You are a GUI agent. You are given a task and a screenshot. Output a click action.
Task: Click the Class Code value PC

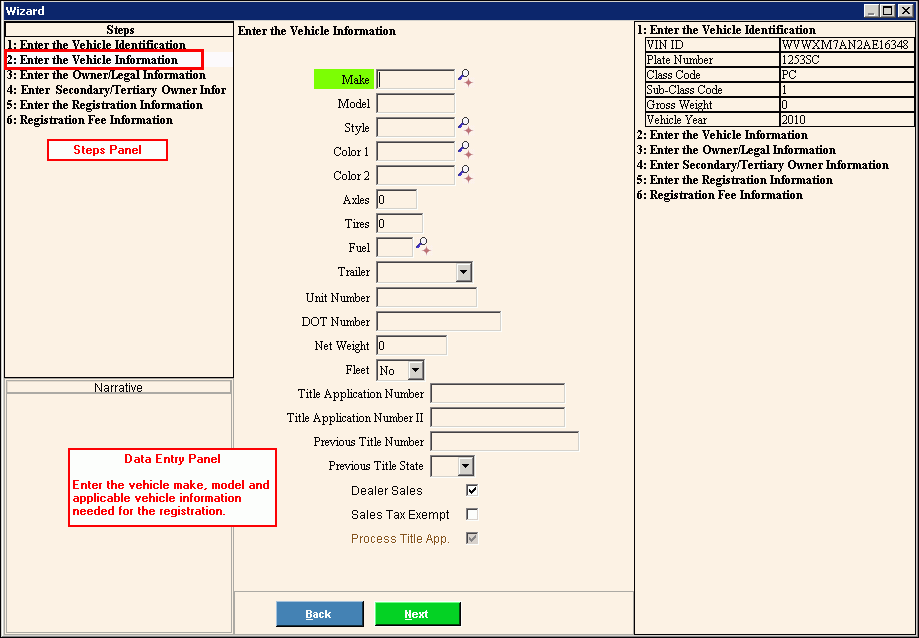click(x=847, y=75)
